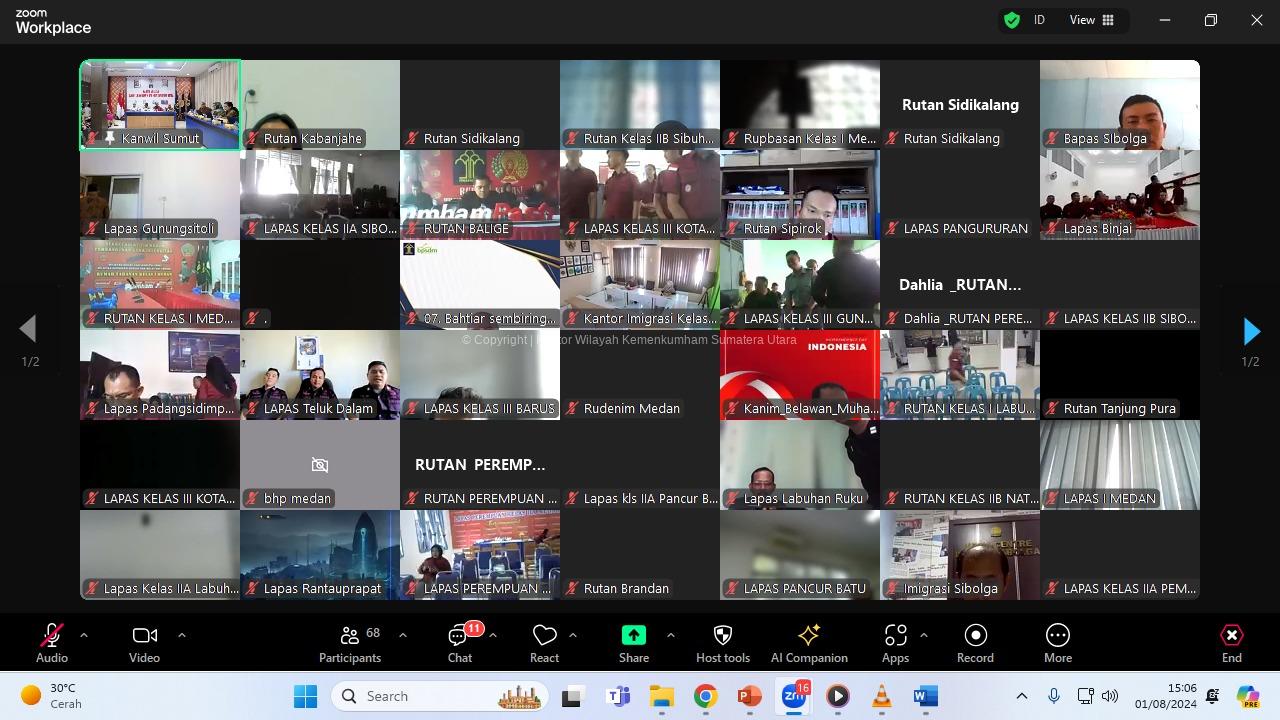Show hidden tray icons chevron
Viewport: 1280px width, 720px height.
(x=1021, y=696)
